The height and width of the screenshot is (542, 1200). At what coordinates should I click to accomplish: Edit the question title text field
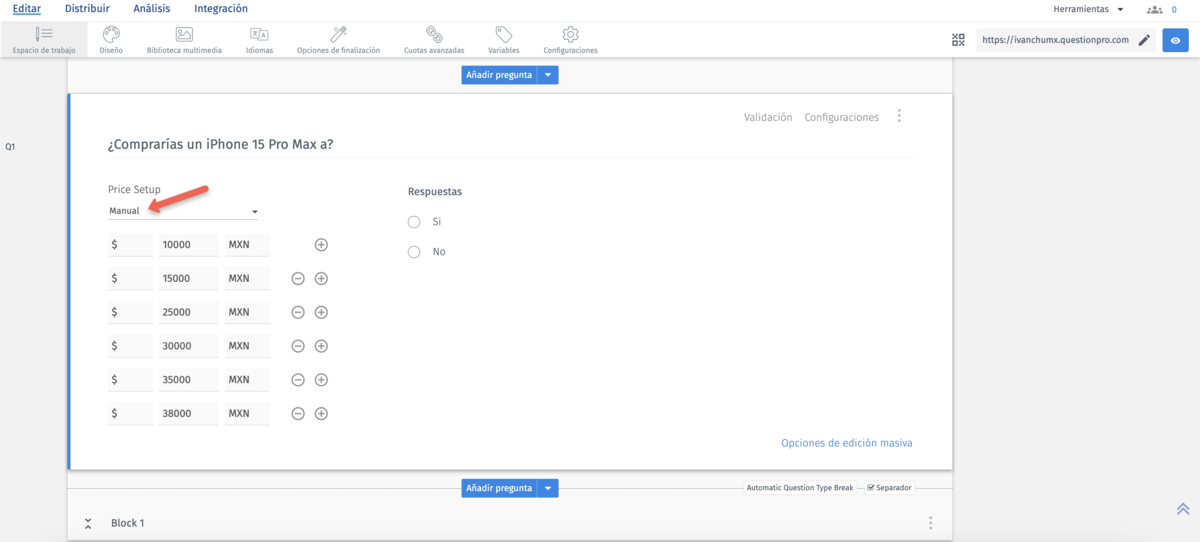510,144
